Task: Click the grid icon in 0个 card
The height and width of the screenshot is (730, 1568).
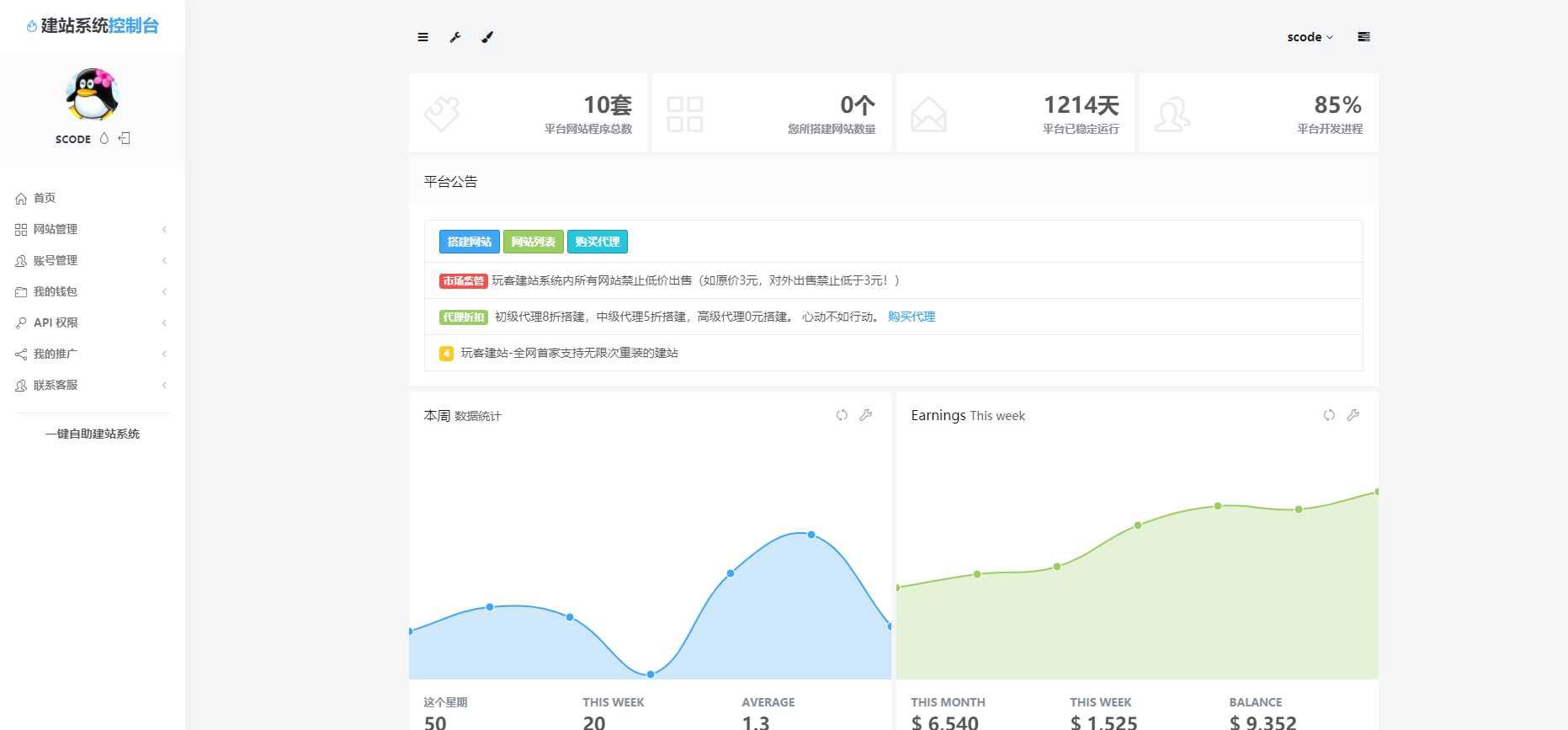Action: (x=685, y=114)
